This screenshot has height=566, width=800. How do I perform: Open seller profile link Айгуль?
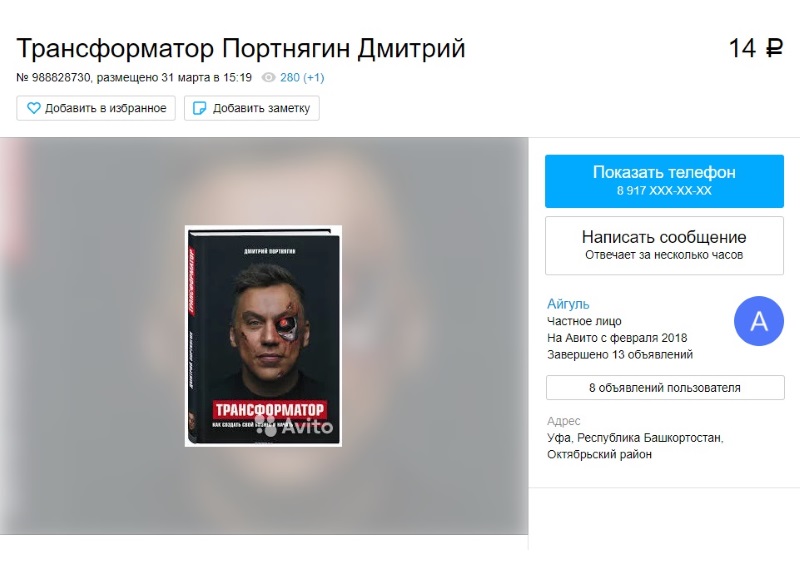(568, 304)
